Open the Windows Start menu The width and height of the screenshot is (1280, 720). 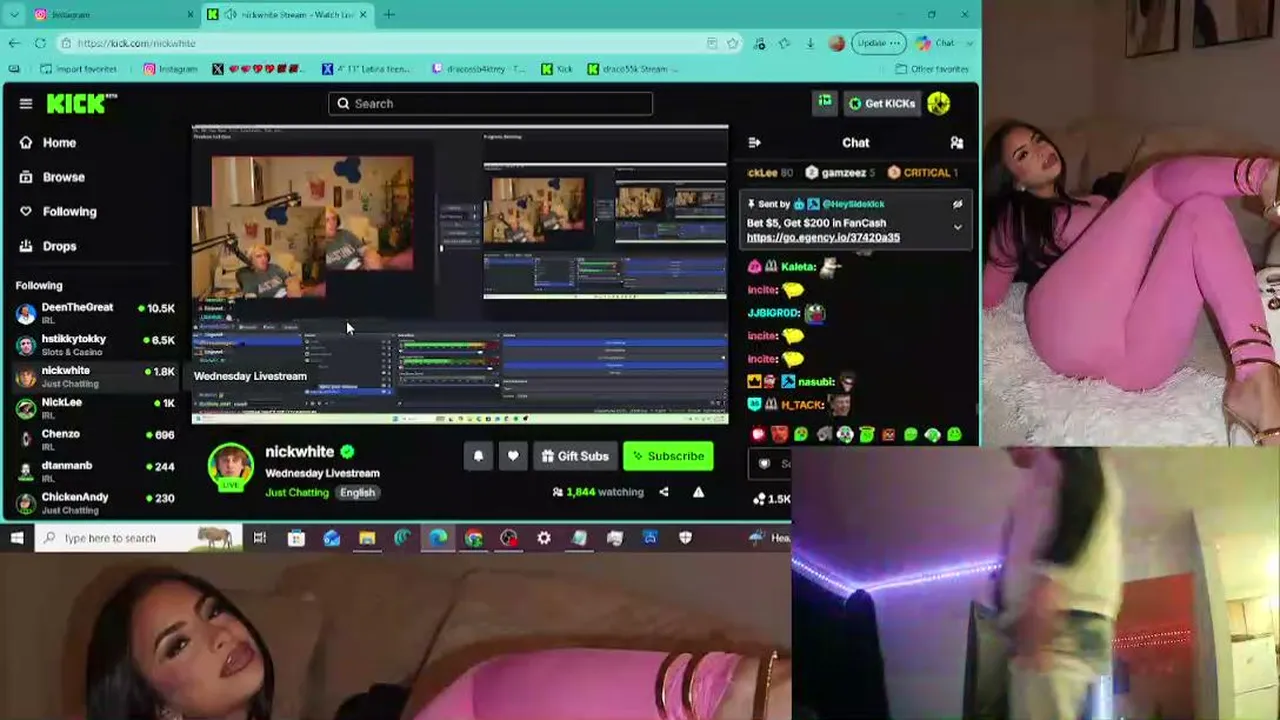point(17,538)
